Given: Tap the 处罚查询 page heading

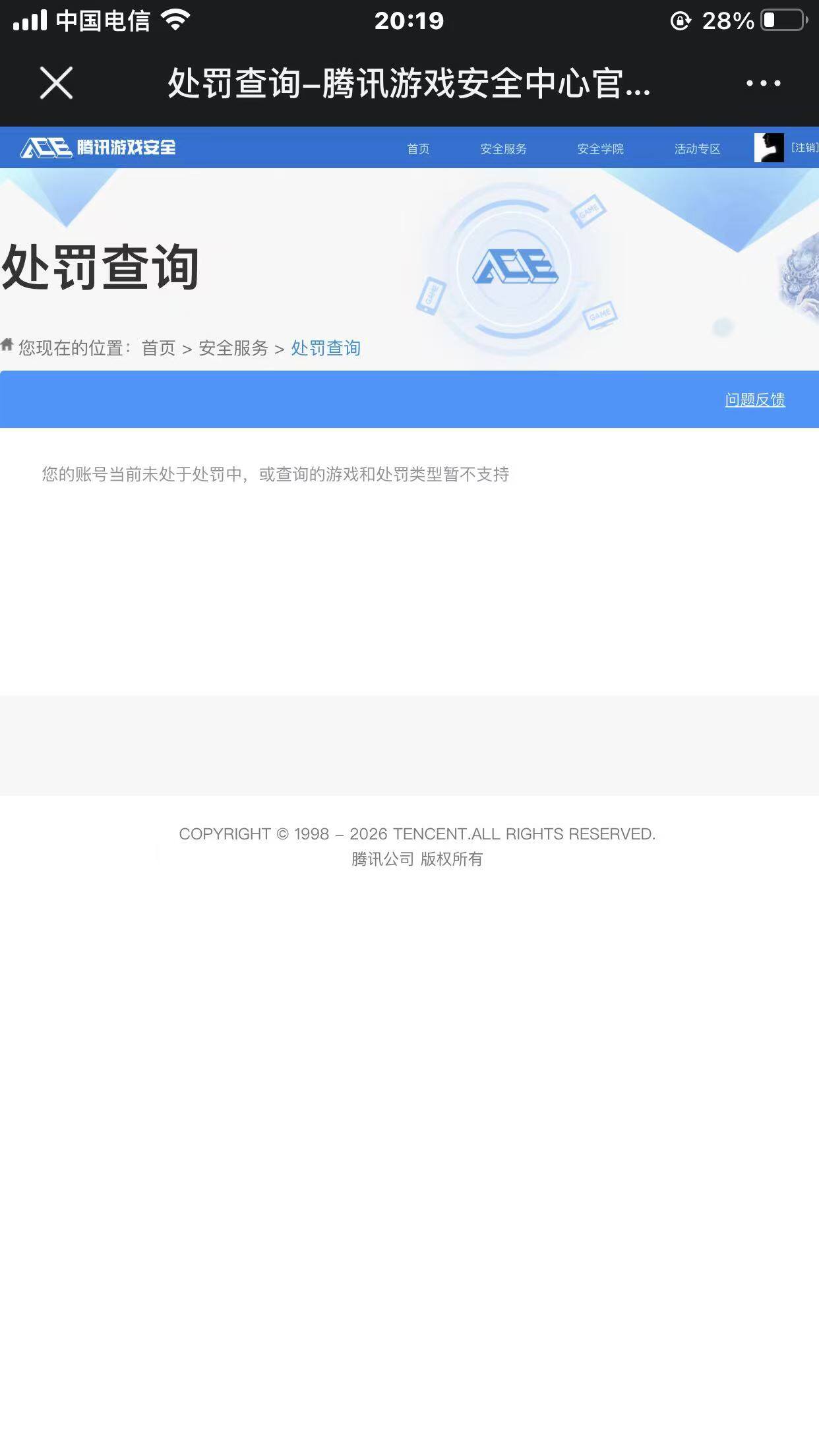Looking at the screenshot, I should pyautogui.click(x=100, y=267).
